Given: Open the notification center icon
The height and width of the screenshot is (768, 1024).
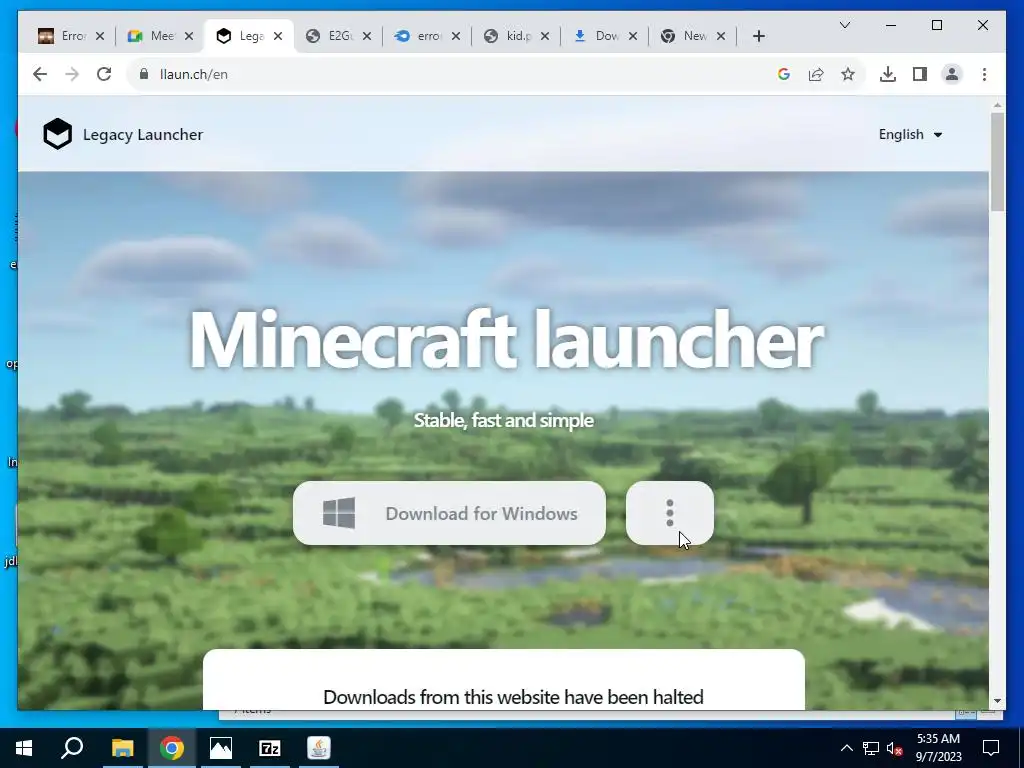Looking at the screenshot, I should [991, 748].
